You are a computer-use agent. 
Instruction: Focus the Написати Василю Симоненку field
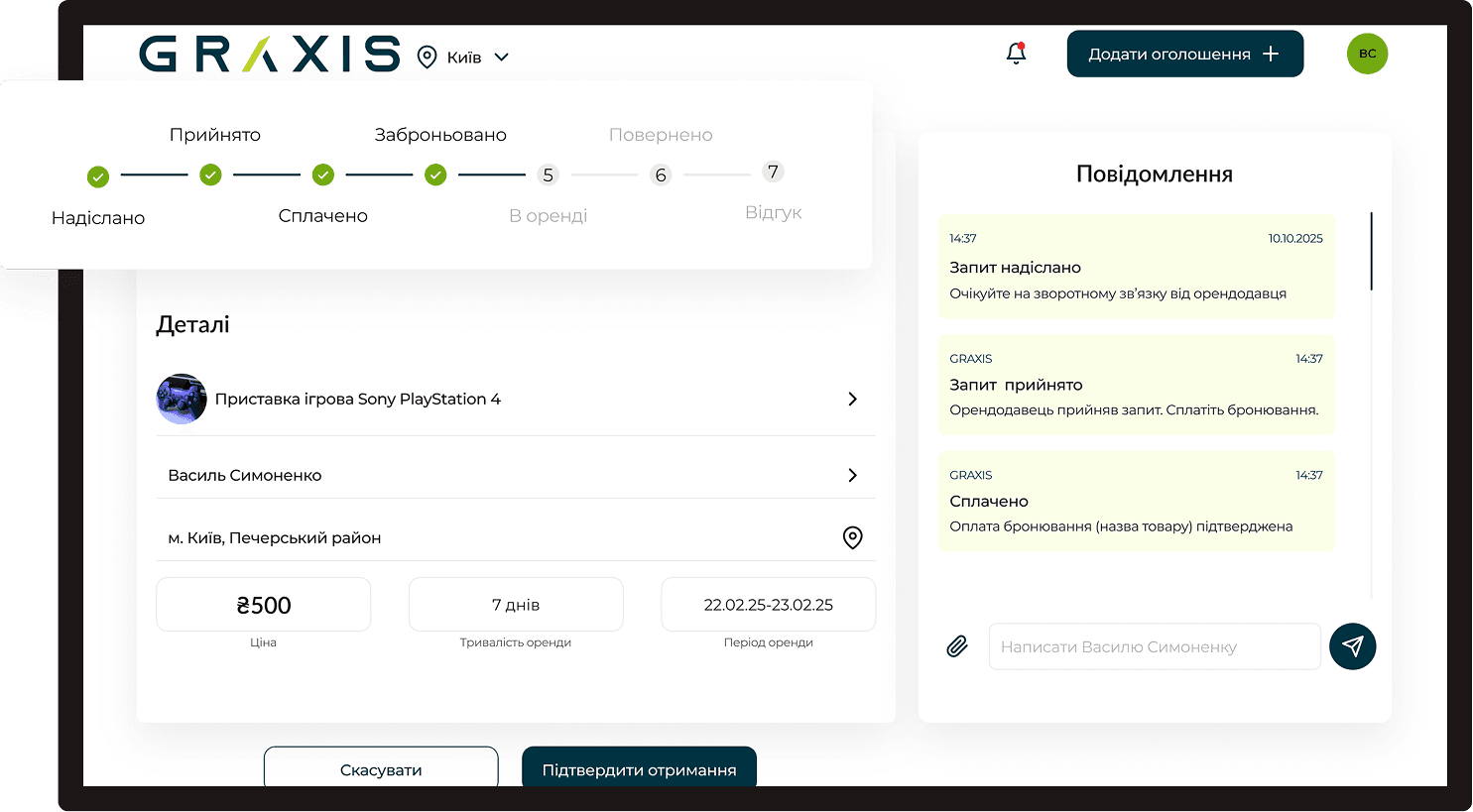[x=1154, y=646]
